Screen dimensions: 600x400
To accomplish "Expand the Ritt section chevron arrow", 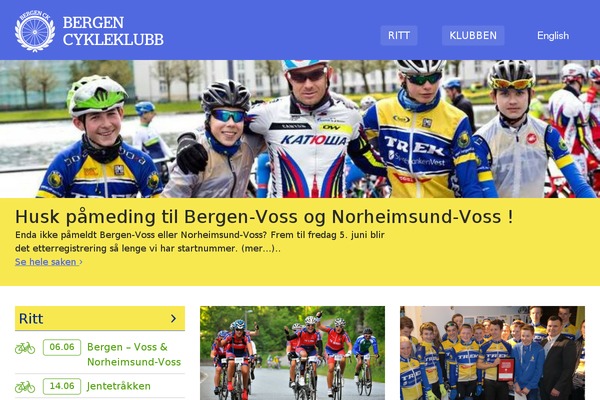I will point(173,318).
